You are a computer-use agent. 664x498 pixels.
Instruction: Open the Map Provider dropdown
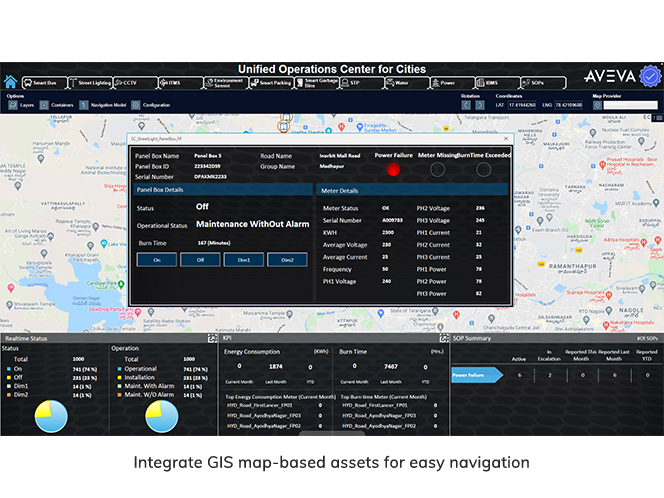coord(631,105)
